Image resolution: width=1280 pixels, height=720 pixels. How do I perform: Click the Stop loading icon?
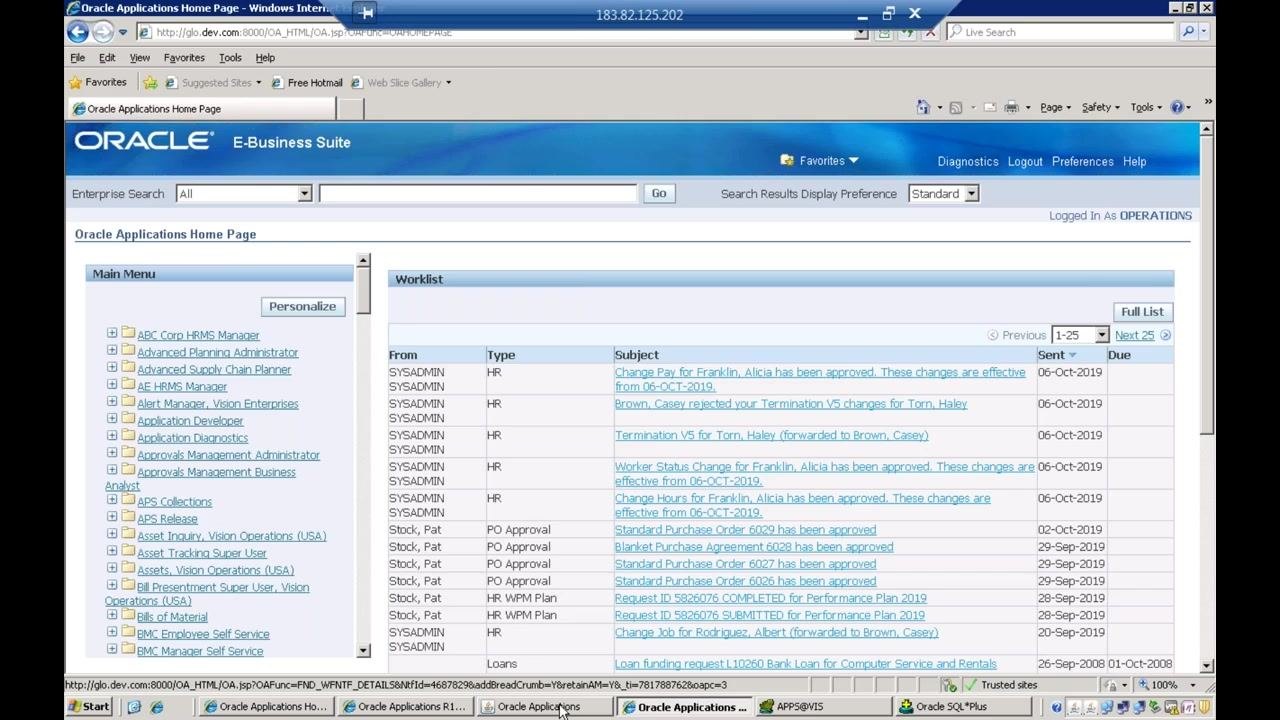coord(930,32)
